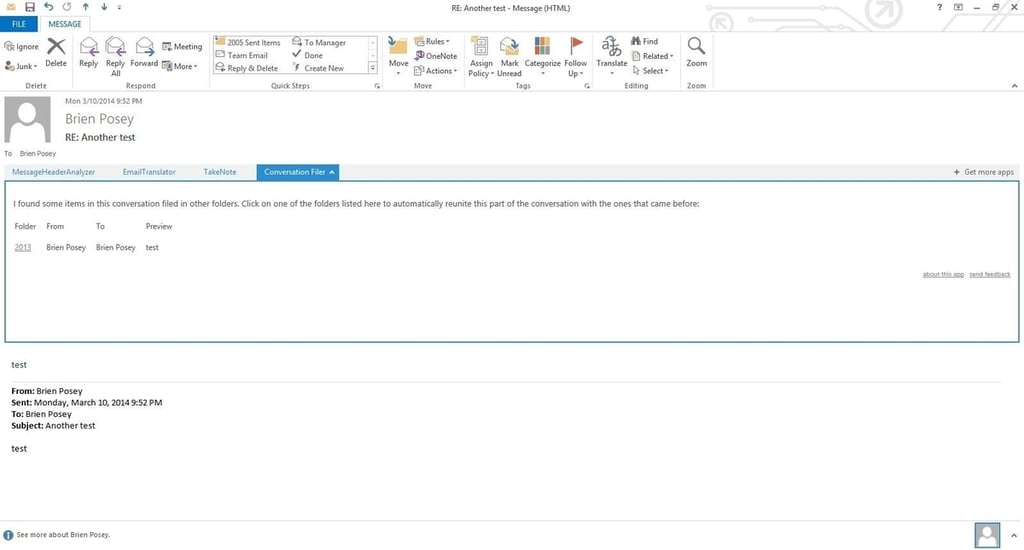Viewport: 1024px width, 550px height.
Task: Open the Move folder dropdown
Action: (x=398, y=57)
